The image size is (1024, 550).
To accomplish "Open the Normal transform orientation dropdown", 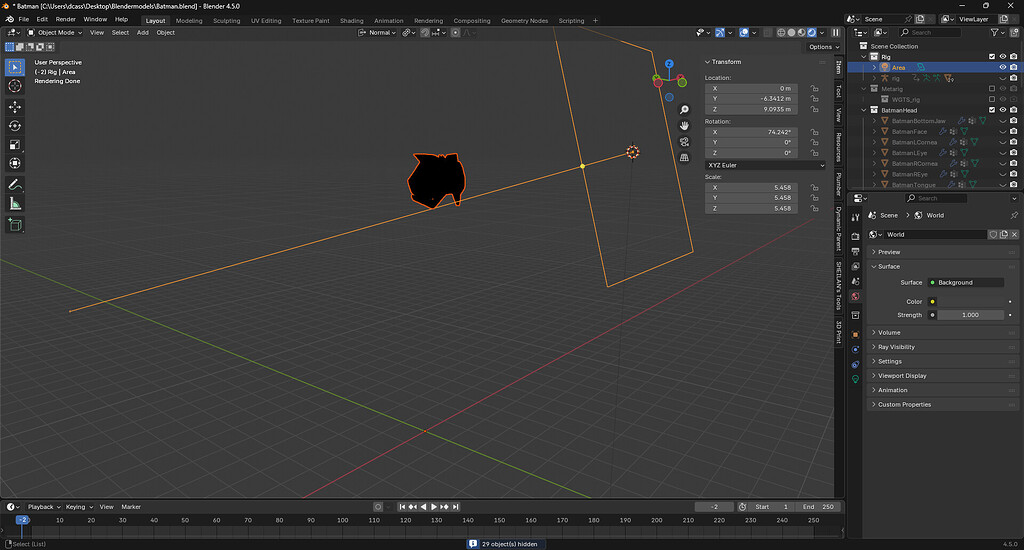I will tap(377, 33).
